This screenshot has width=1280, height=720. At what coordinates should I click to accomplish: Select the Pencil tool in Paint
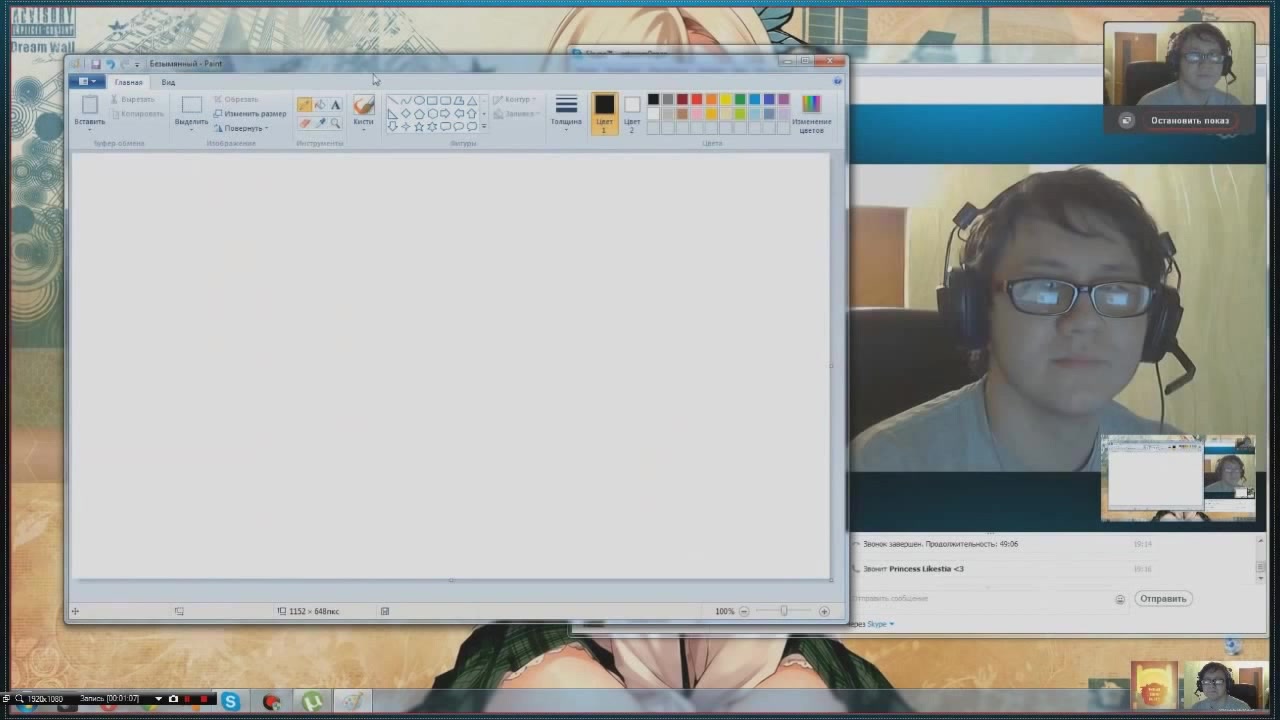point(304,105)
